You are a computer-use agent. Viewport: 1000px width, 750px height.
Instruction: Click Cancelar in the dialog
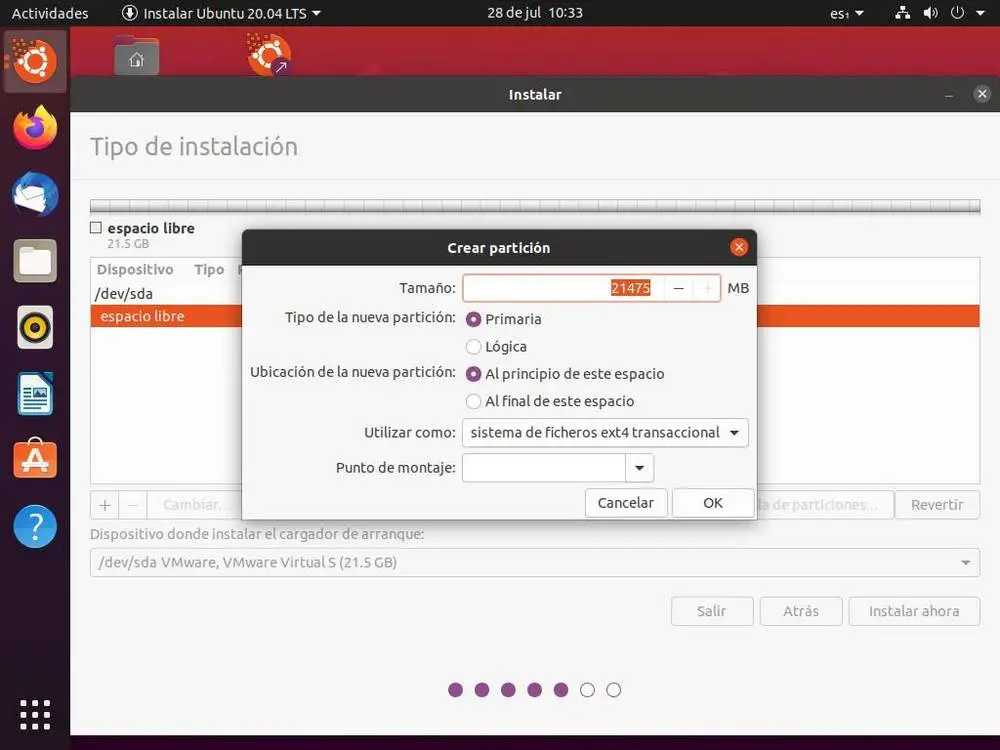pos(626,503)
